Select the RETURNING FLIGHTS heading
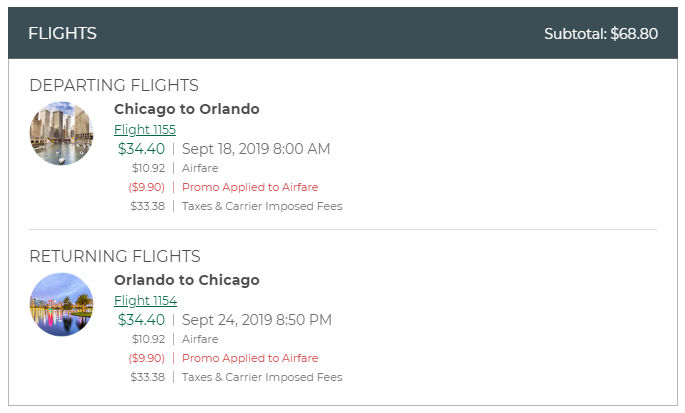The width and height of the screenshot is (685, 413). point(115,257)
